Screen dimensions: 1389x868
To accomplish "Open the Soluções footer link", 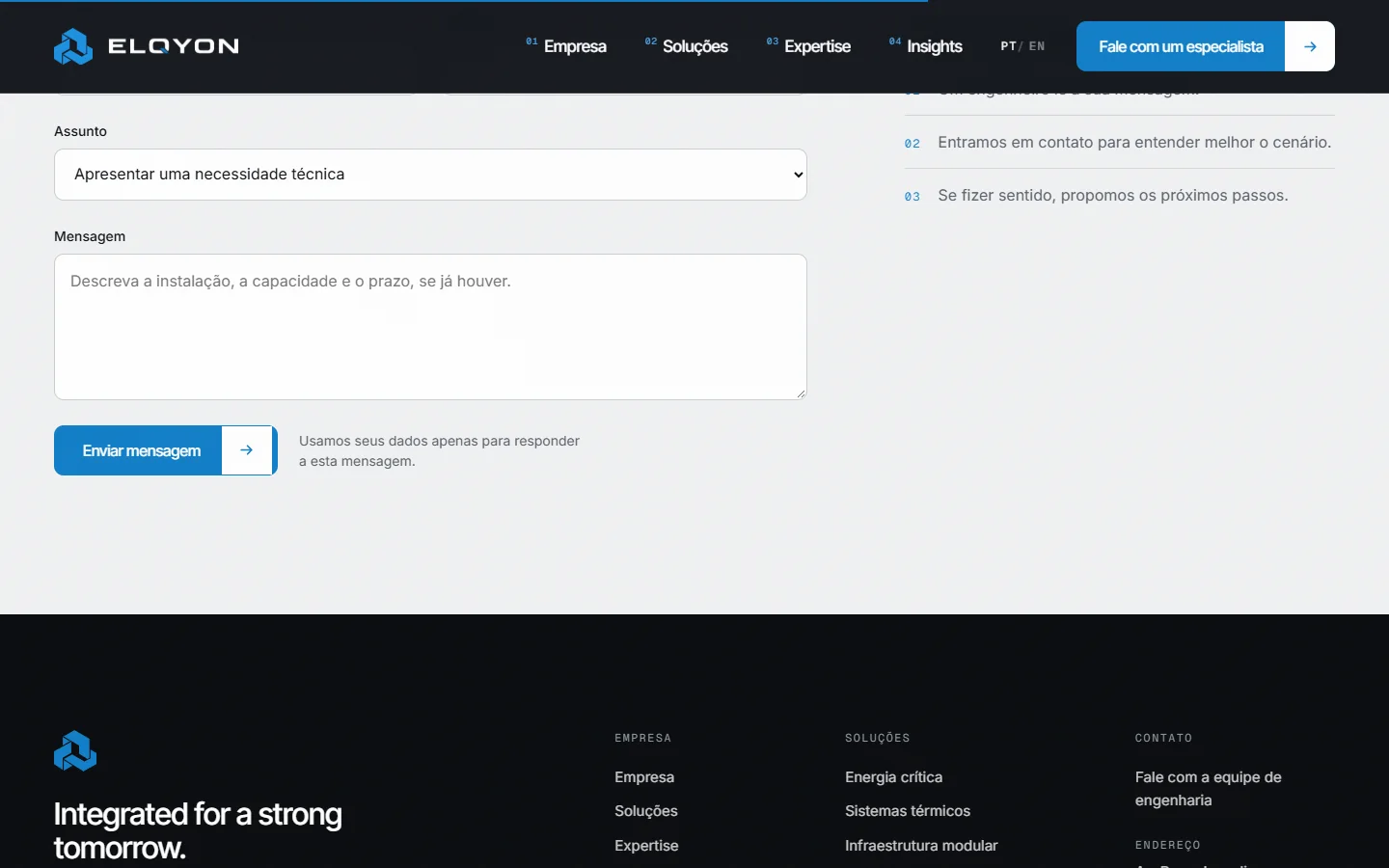I will tap(646, 811).
